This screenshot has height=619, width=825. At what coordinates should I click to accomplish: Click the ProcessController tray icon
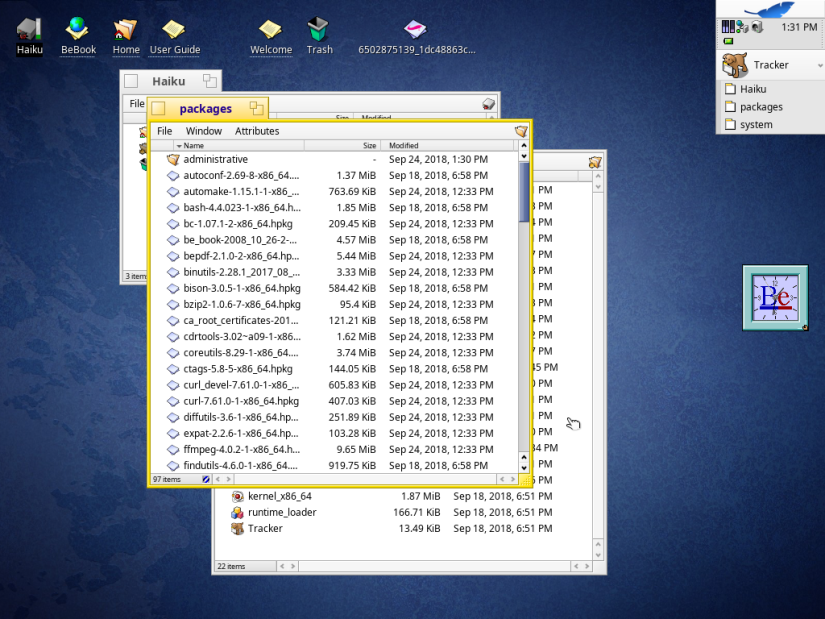pyautogui.click(x=728, y=27)
